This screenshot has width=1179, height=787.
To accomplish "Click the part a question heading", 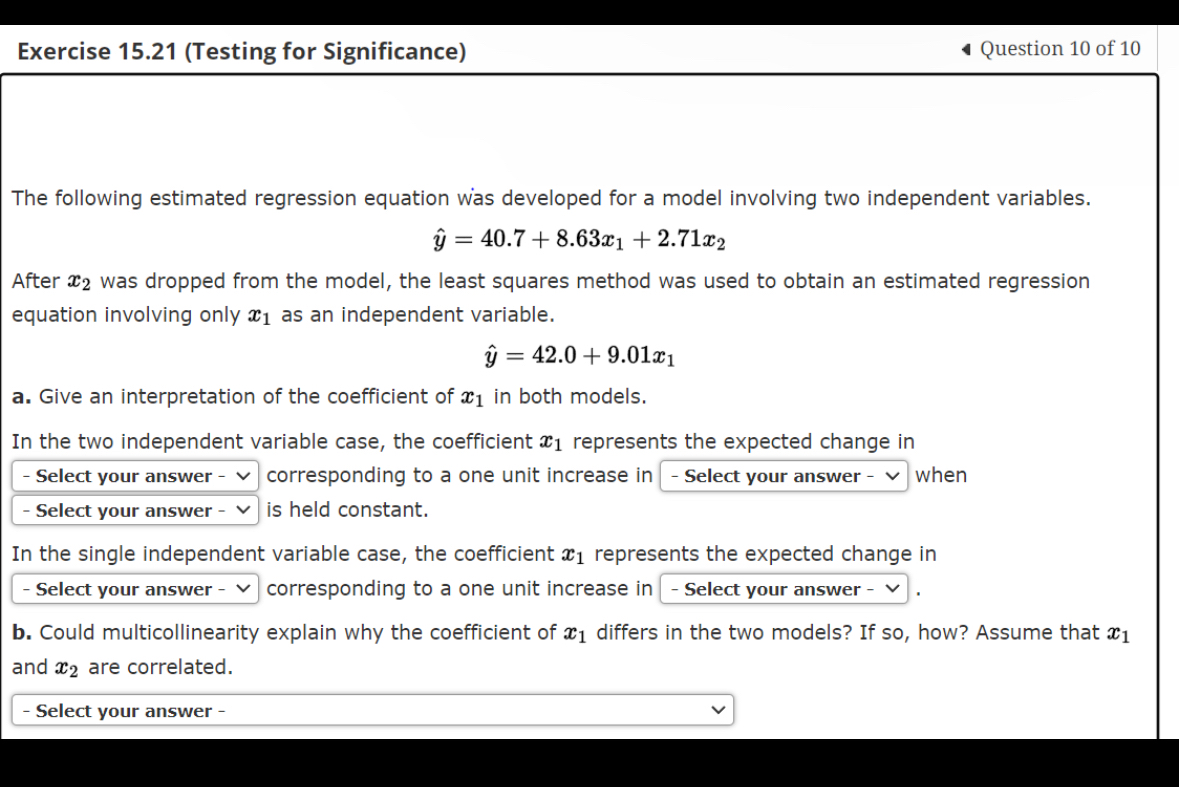I will (x=330, y=396).
